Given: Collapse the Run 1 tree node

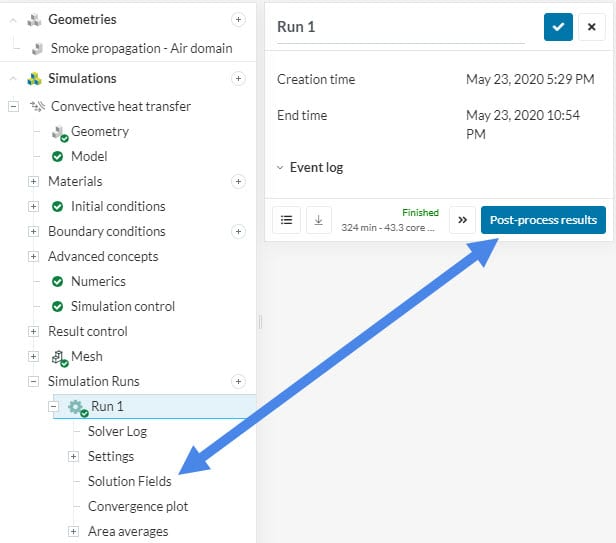Looking at the screenshot, I should pyautogui.click(x=53, y=406).
